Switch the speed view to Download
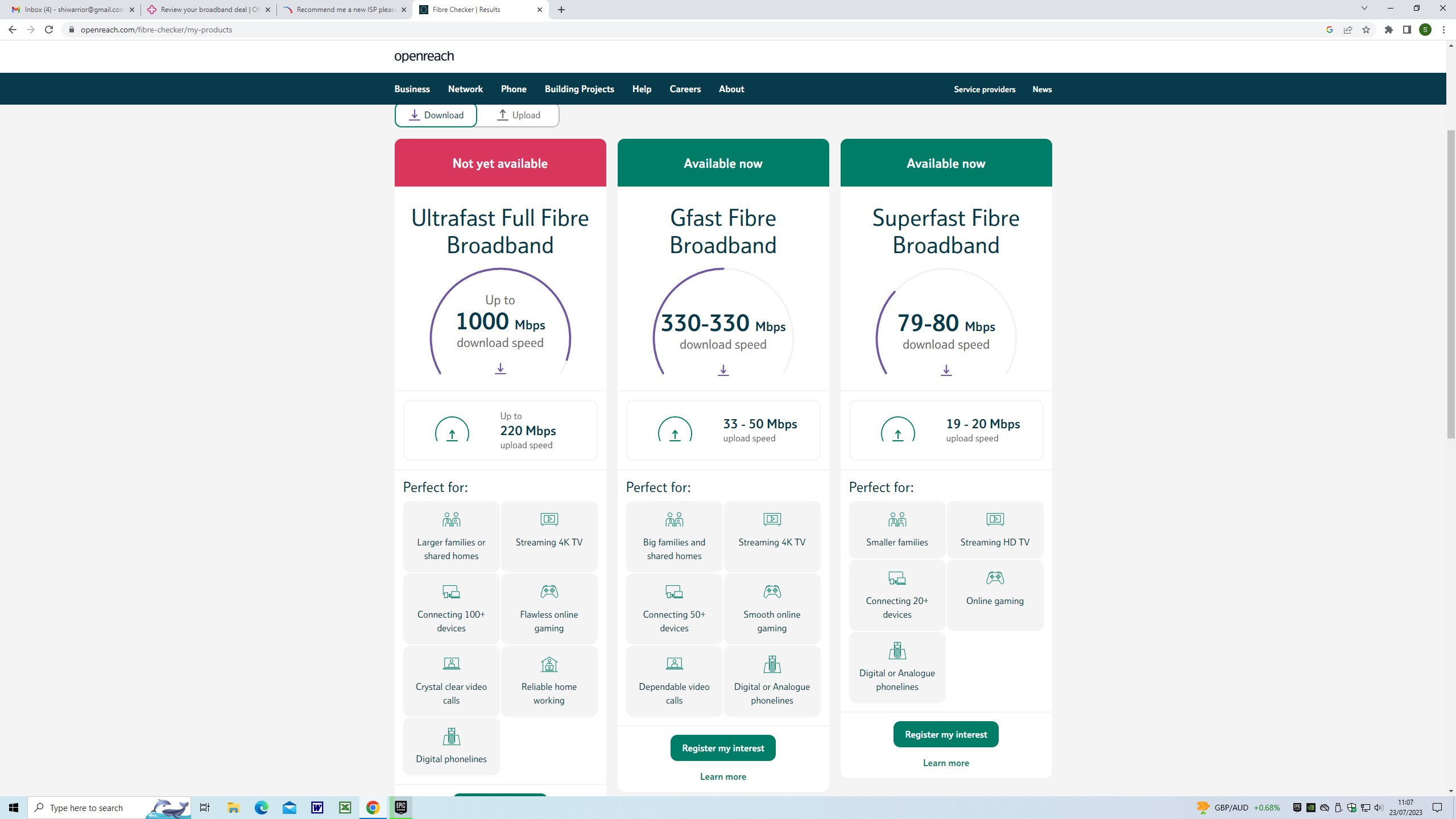Image resolution: width=1456 pixels, height=819 pixels. click(x=436, y=115)
